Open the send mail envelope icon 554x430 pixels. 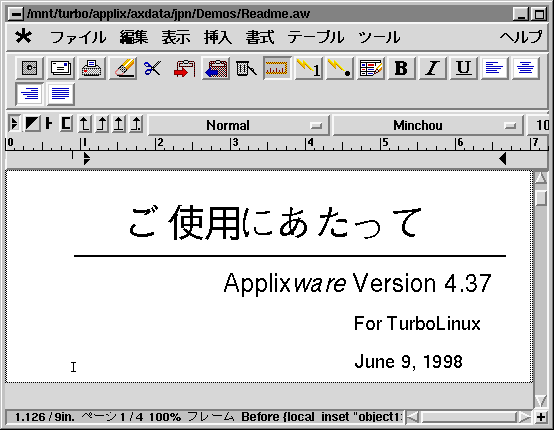tap(61, 68)
